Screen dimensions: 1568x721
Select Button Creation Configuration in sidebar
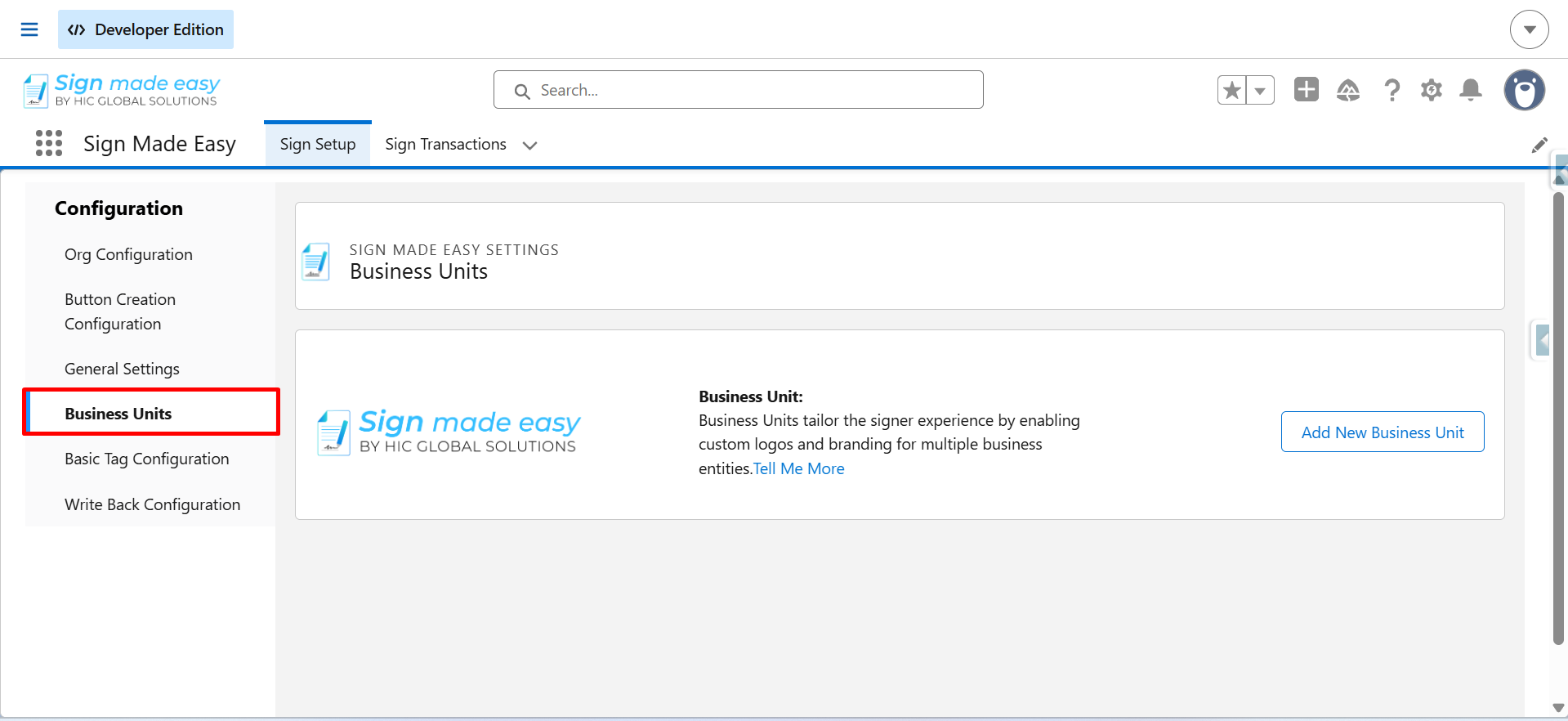coord(120,311)
